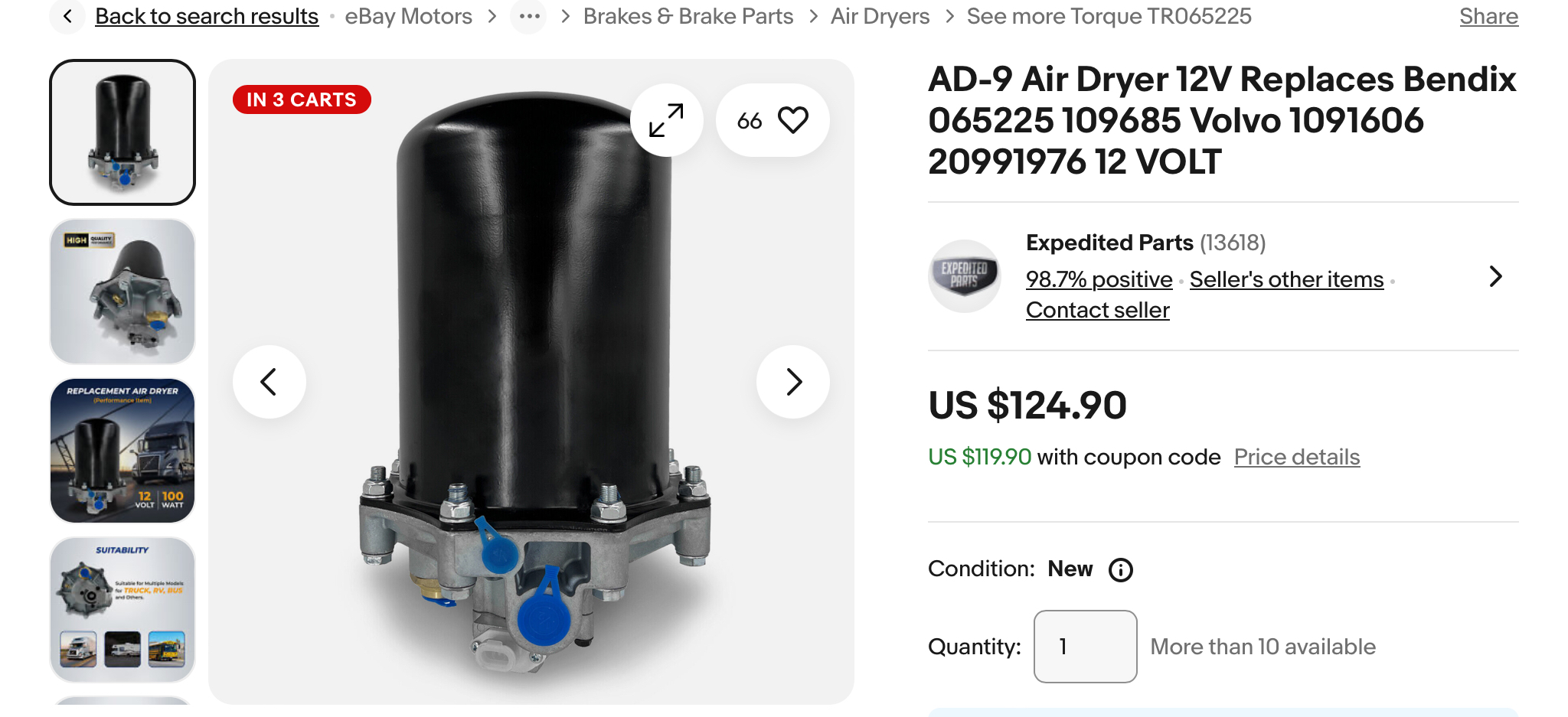
Task: Select the High Quality underside thumbnail
Action: click(122, 292)
